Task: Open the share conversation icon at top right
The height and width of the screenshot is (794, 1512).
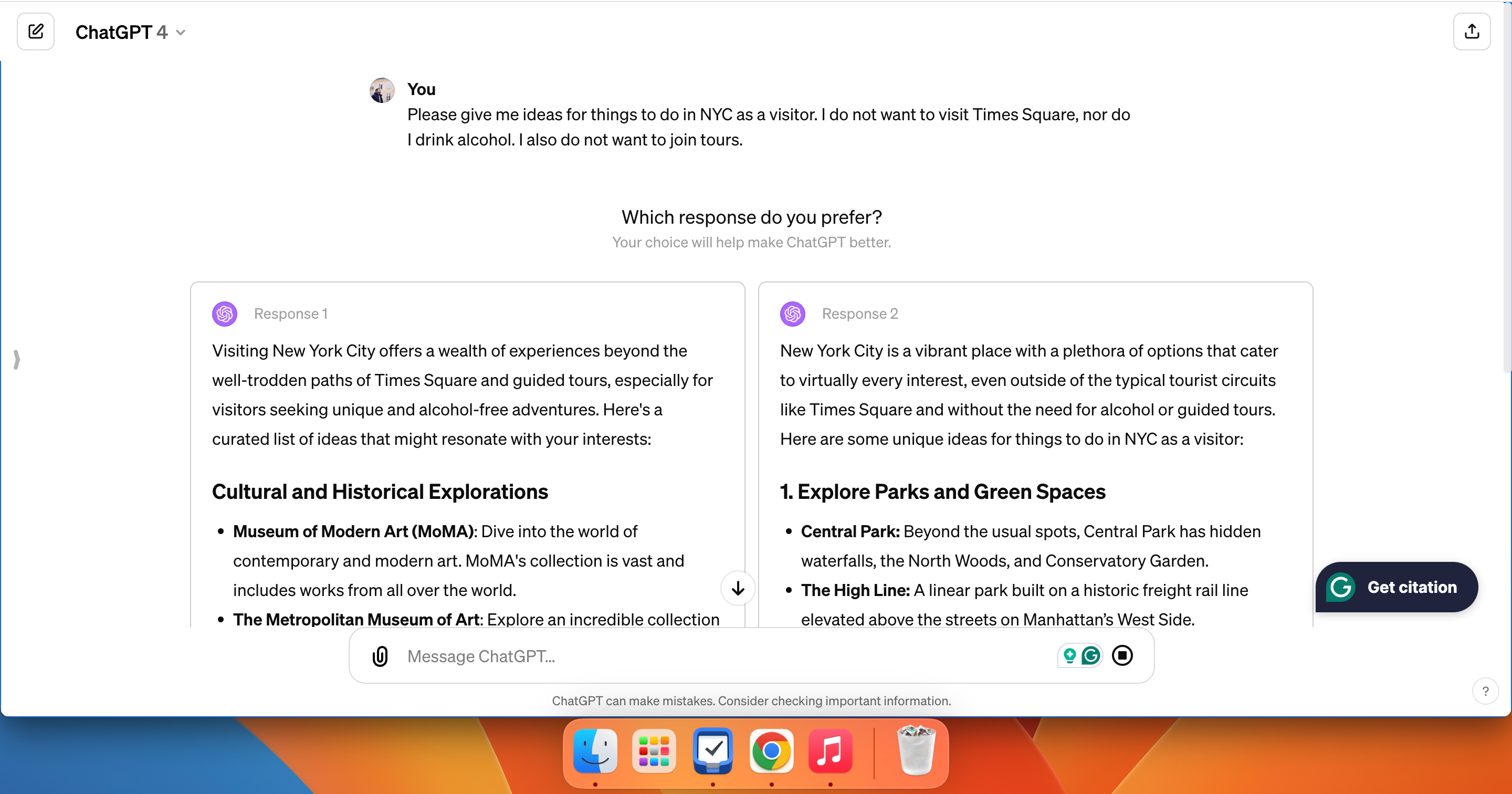Action: tap(1472, 32)
